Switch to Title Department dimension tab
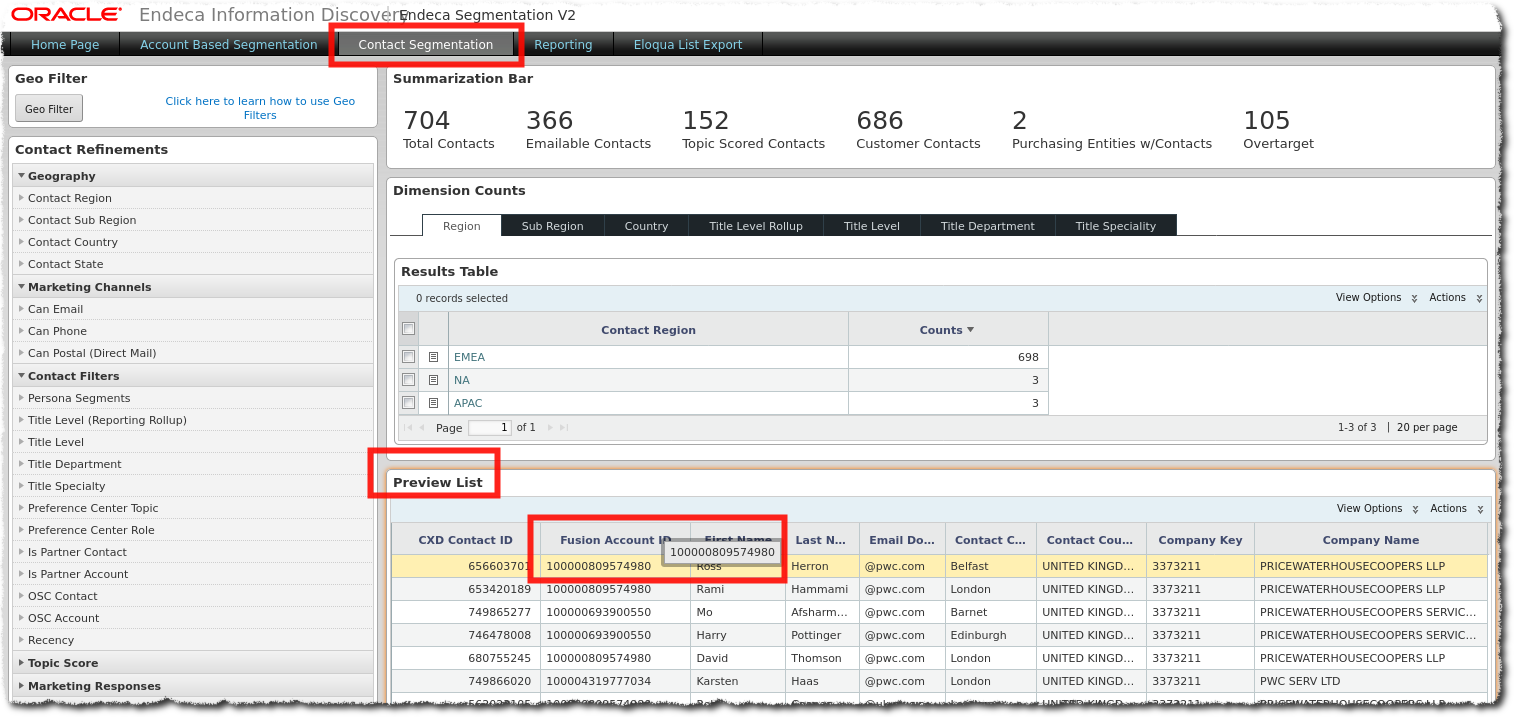 coord(987,226)
